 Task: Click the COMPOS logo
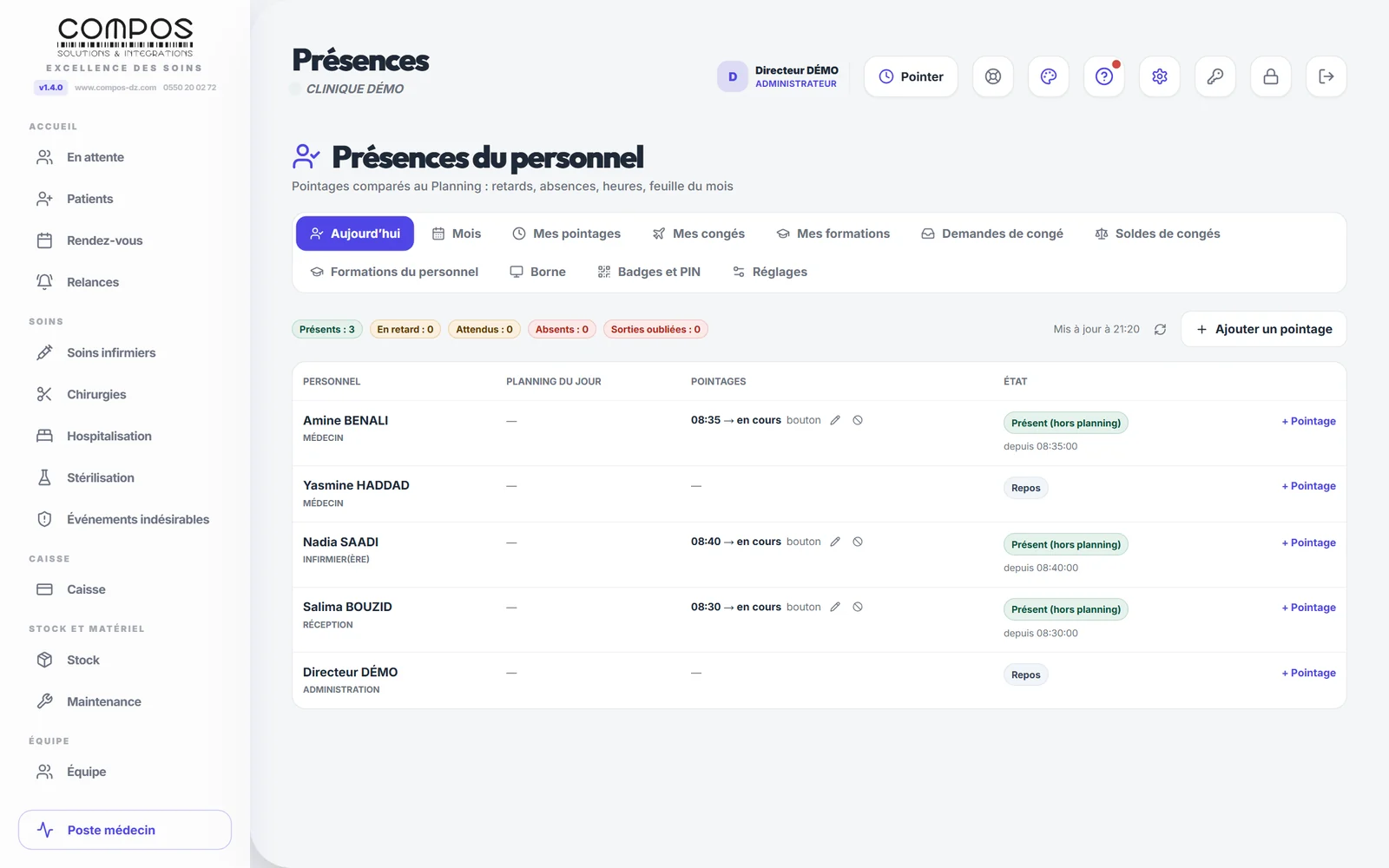pyautogui.click(x=125, y=39)
